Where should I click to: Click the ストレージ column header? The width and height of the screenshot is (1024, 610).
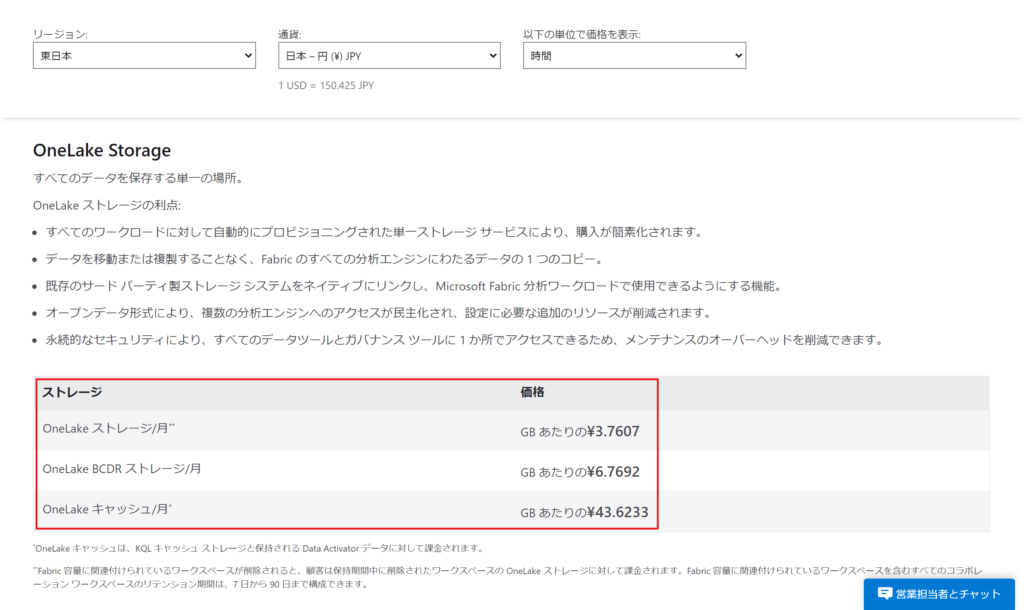pos(72,393)
